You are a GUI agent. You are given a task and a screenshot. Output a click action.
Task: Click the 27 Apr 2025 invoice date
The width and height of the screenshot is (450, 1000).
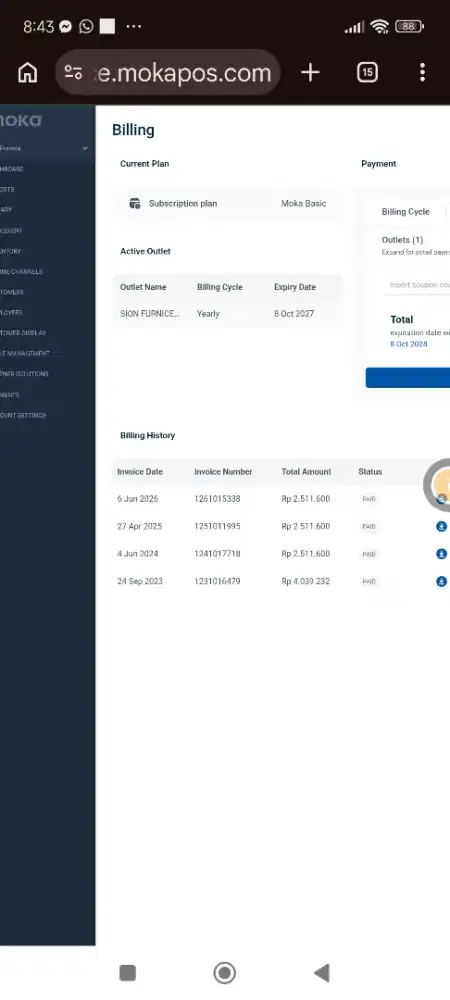click(140, 526)
